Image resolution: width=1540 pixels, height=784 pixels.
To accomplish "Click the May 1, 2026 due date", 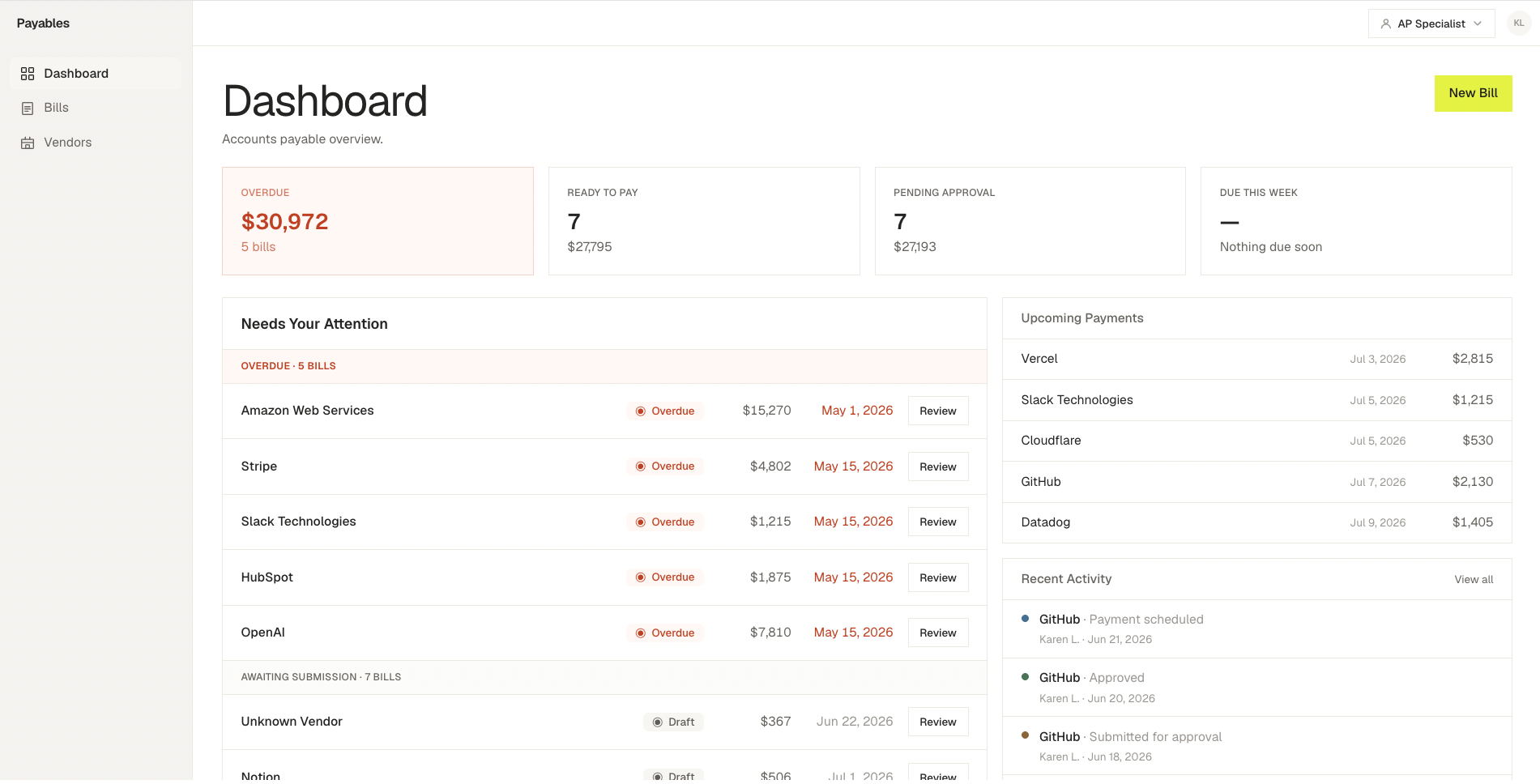I will [x=857, y=411].
